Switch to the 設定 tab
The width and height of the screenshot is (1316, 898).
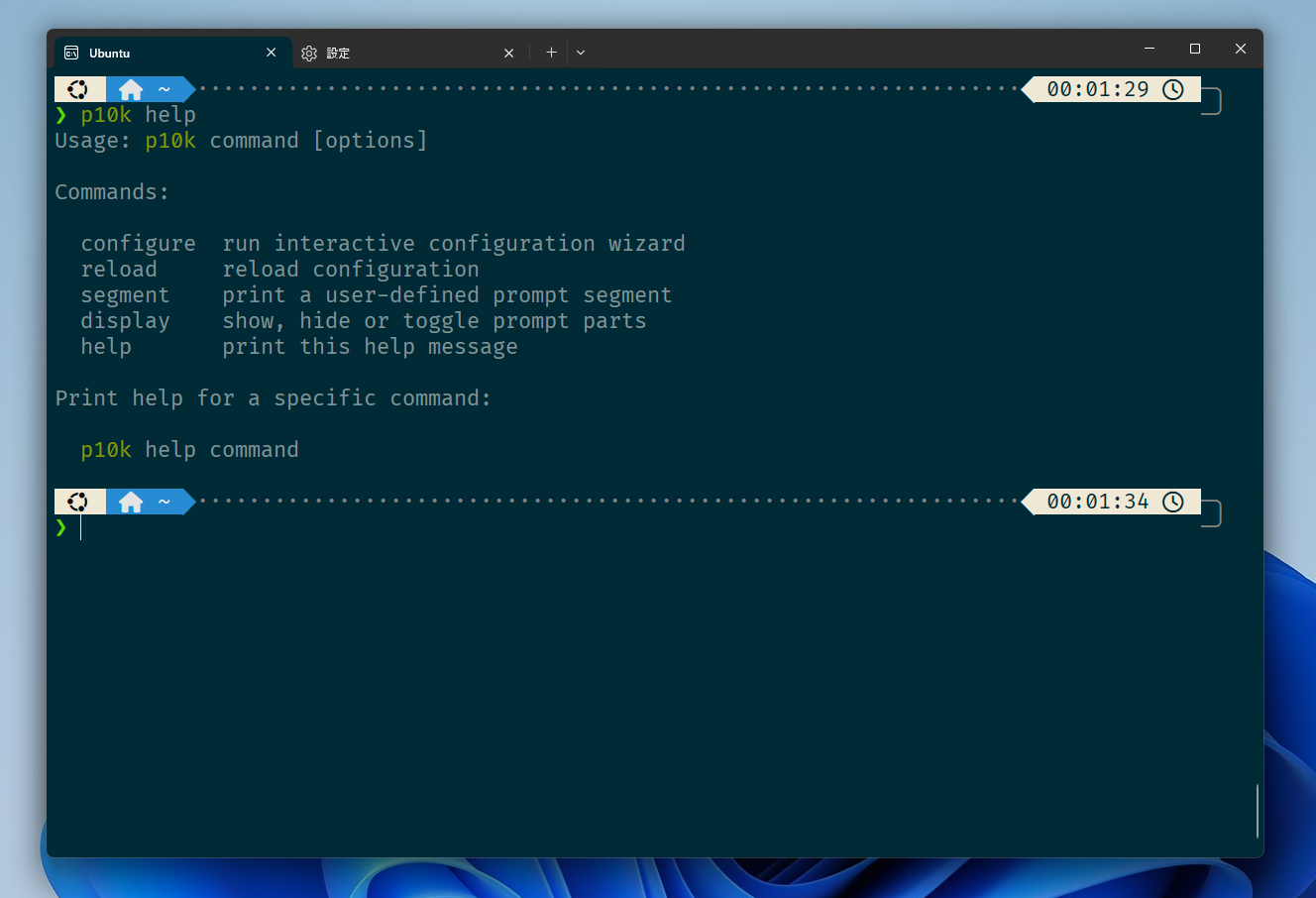click(x=409, y=53)
